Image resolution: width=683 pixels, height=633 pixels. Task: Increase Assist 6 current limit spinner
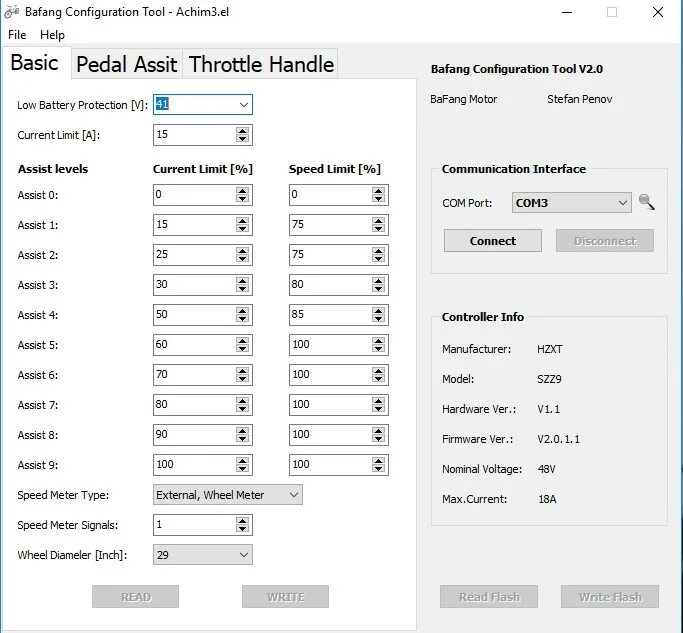(243, 371)
